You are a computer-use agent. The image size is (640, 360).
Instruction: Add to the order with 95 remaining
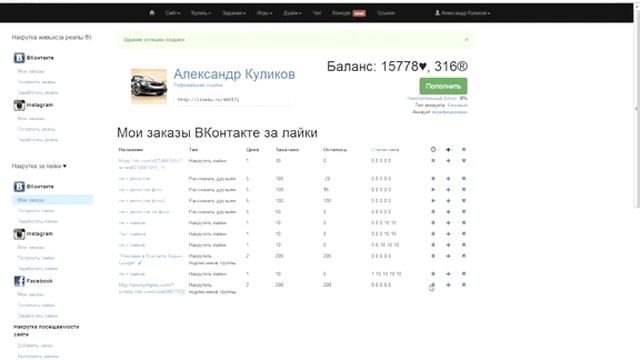[x=448, y=189]
